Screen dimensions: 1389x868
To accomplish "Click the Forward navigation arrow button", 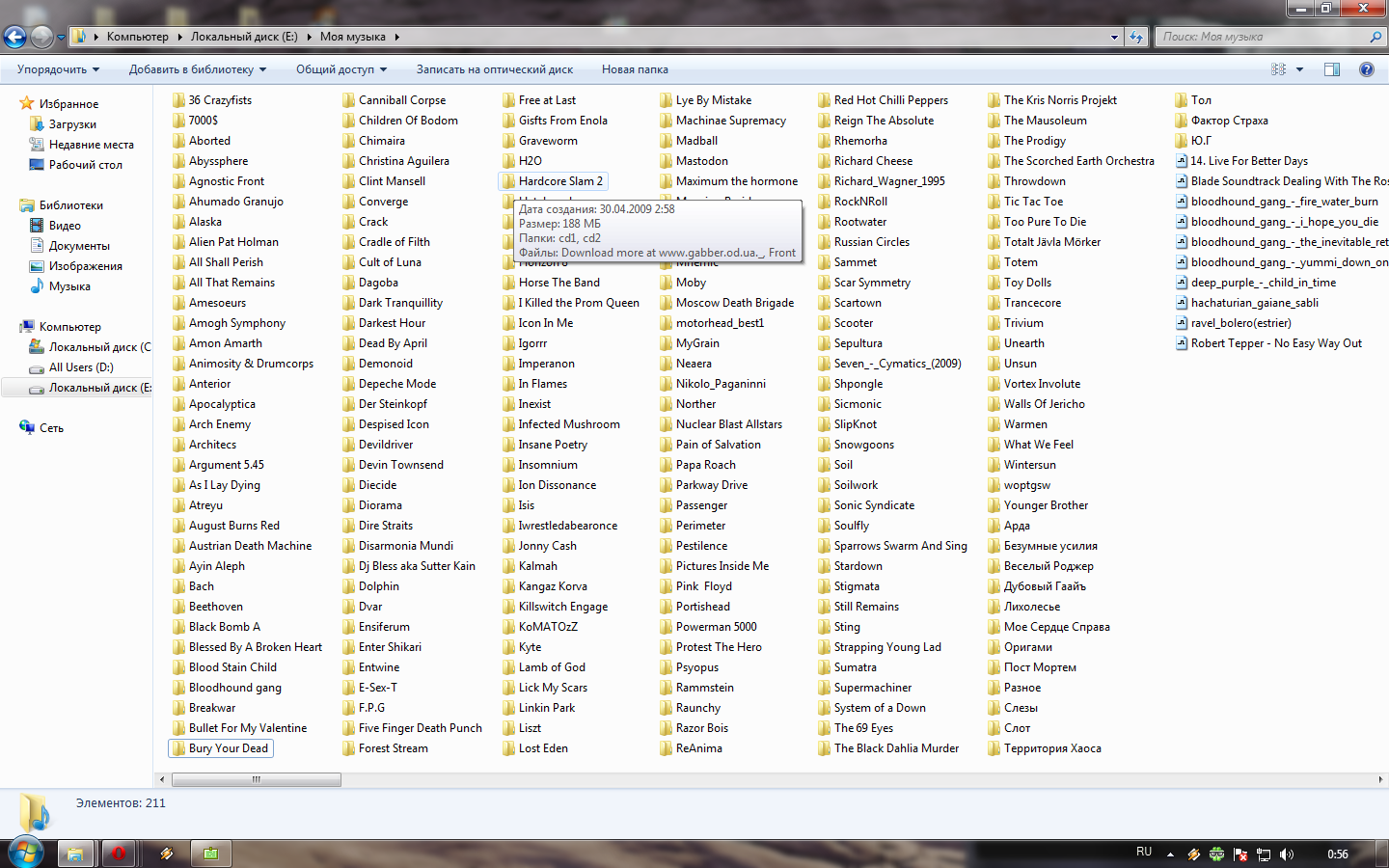I will click(41, 38).
